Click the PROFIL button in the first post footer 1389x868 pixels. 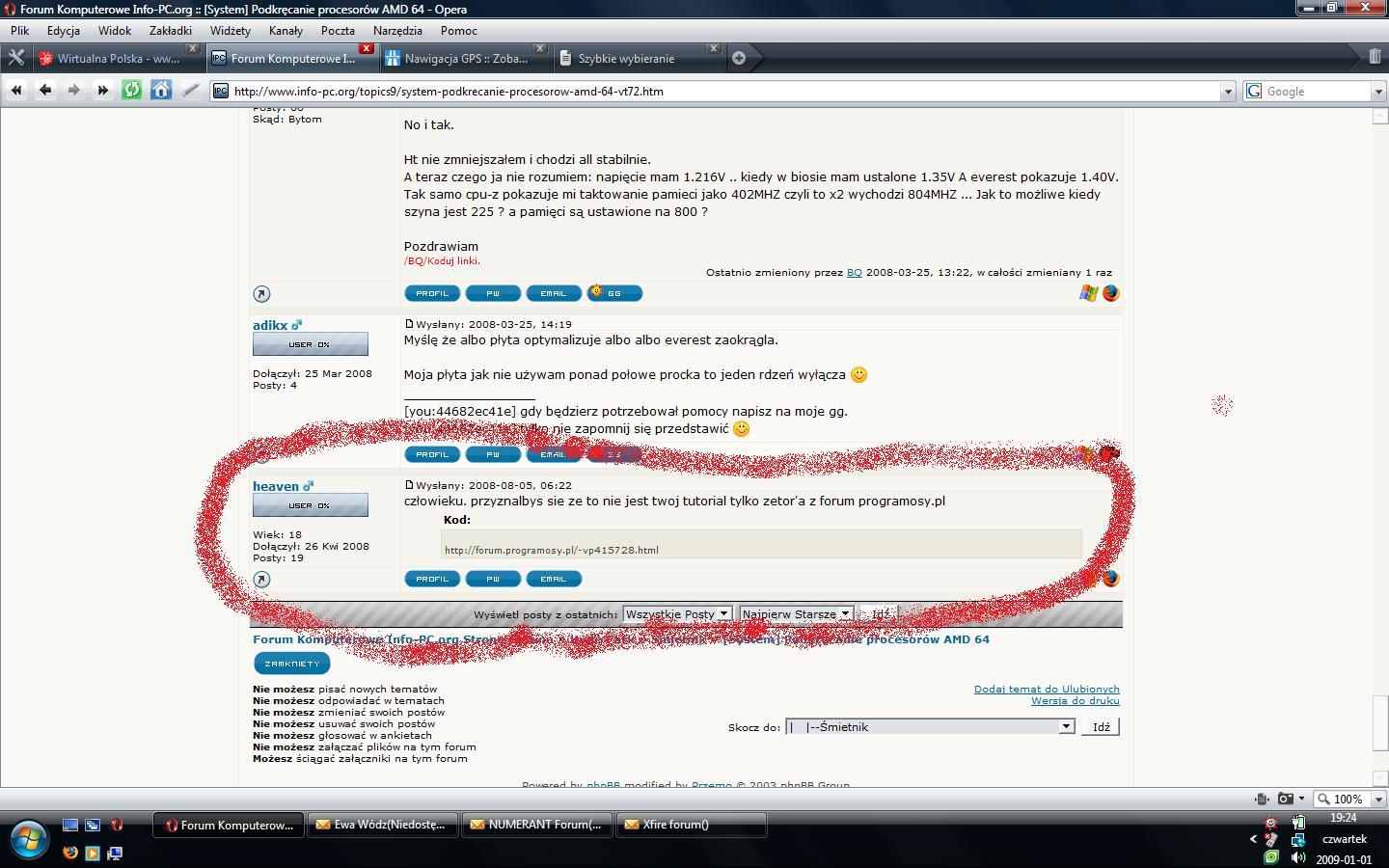[432, 293]
